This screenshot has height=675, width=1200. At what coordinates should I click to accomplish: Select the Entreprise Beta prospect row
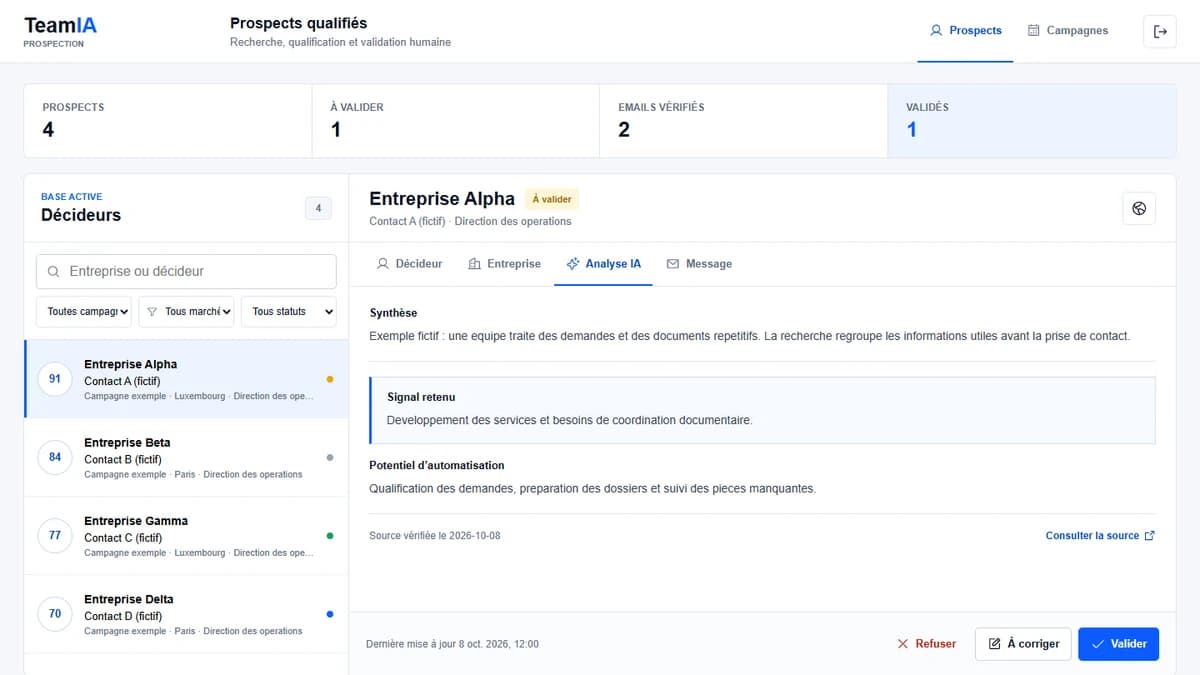pyautogui.click(x=186, y=458)
